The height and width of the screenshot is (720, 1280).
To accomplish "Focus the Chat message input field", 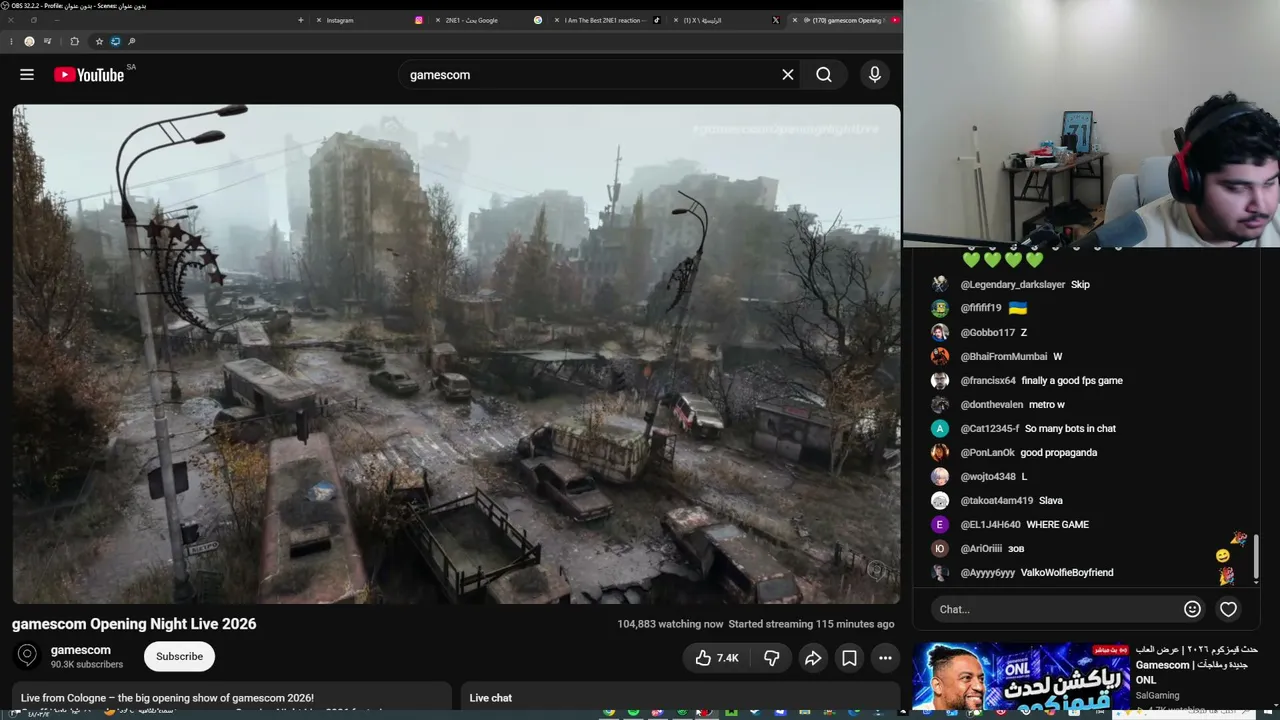I will tap(1056, 609).
